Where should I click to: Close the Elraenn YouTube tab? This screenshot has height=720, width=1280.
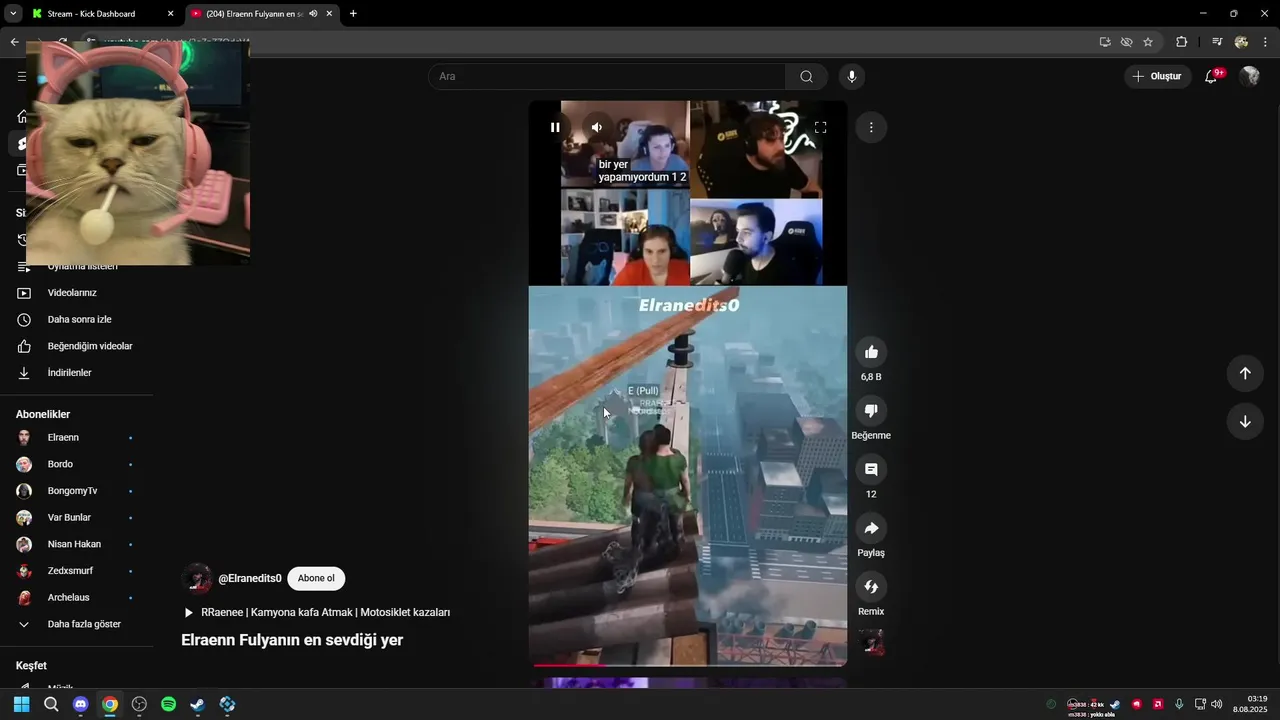point(329,14)
